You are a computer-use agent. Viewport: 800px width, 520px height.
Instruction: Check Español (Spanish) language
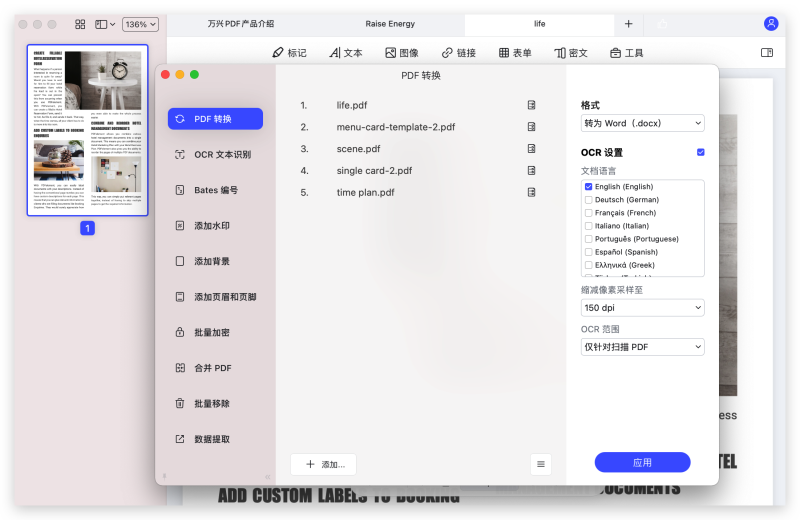[x=588, y=252]
